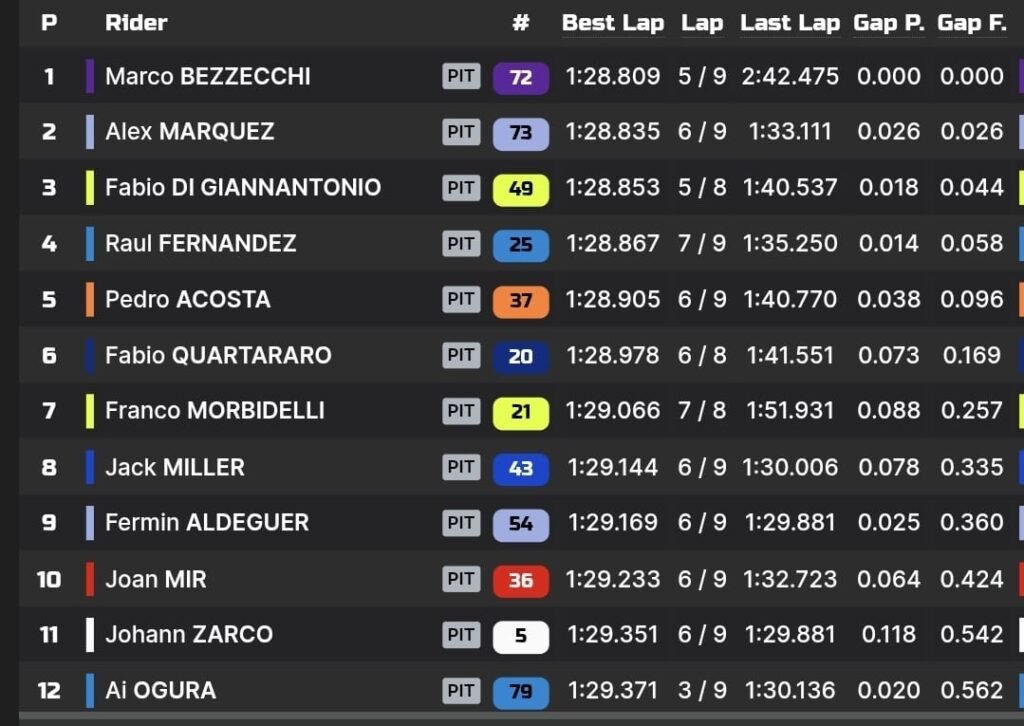Click the PIT badge for Jack Miller
Screen dimensions: 1024x726
point(461,467)
